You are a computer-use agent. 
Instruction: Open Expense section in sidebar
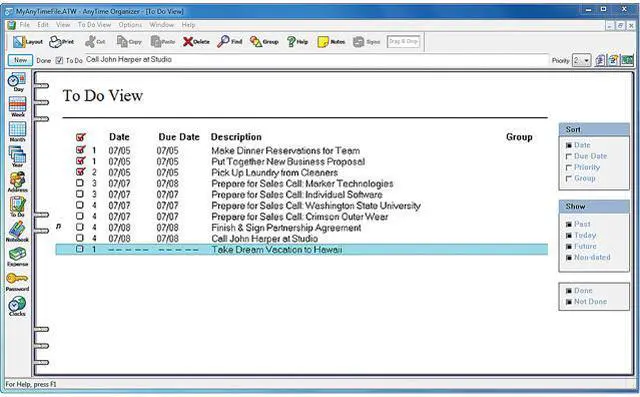click(18, 256)
